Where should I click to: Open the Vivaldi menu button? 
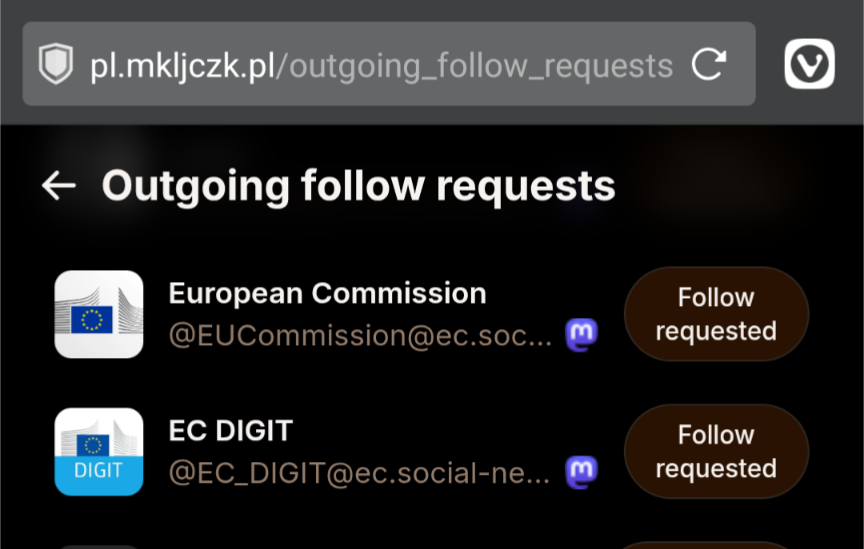coord(809,65)
